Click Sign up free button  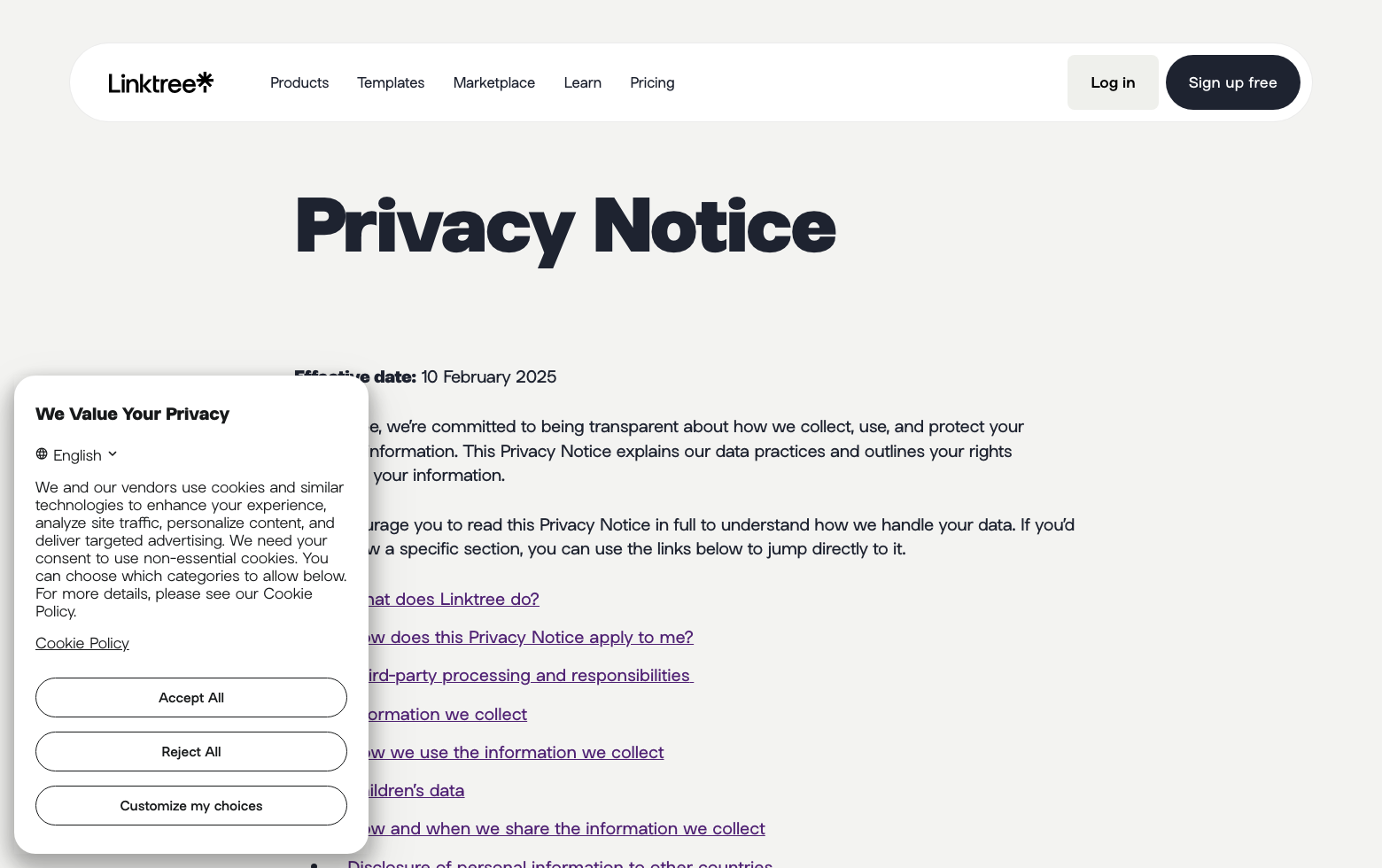[1232, 82]
